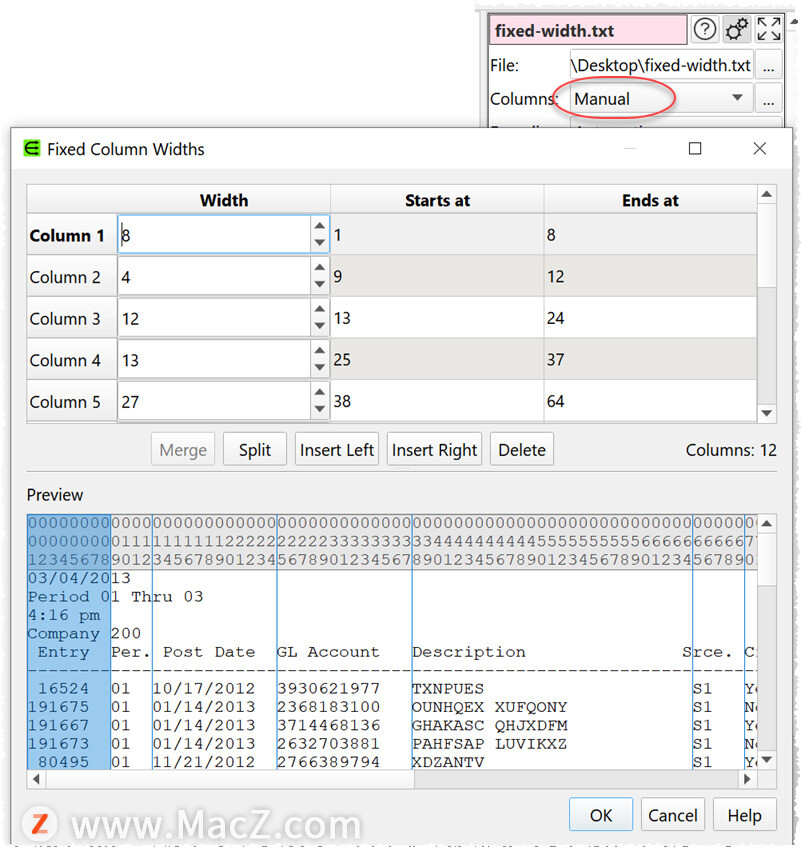The width and height of the screenshot is (801, 851).
Task: Click the Column 4 width field showing 13
Action: [214, 359]
